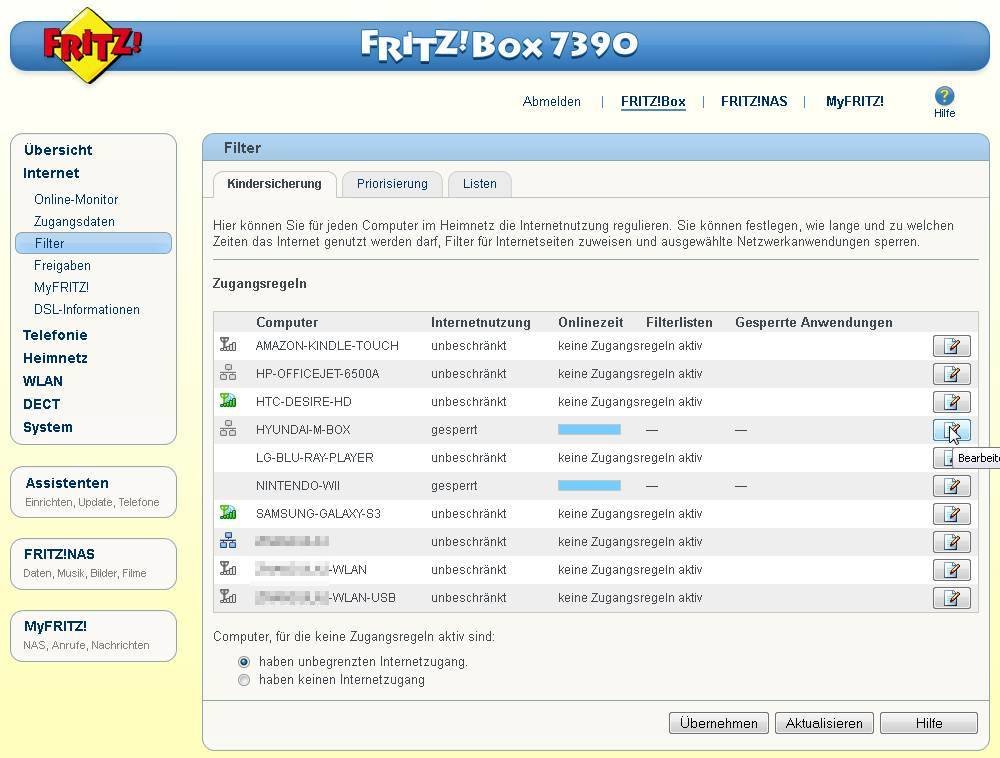Click NINTENDO-WII Onlinezeit blue bar

tap(589, 486)
